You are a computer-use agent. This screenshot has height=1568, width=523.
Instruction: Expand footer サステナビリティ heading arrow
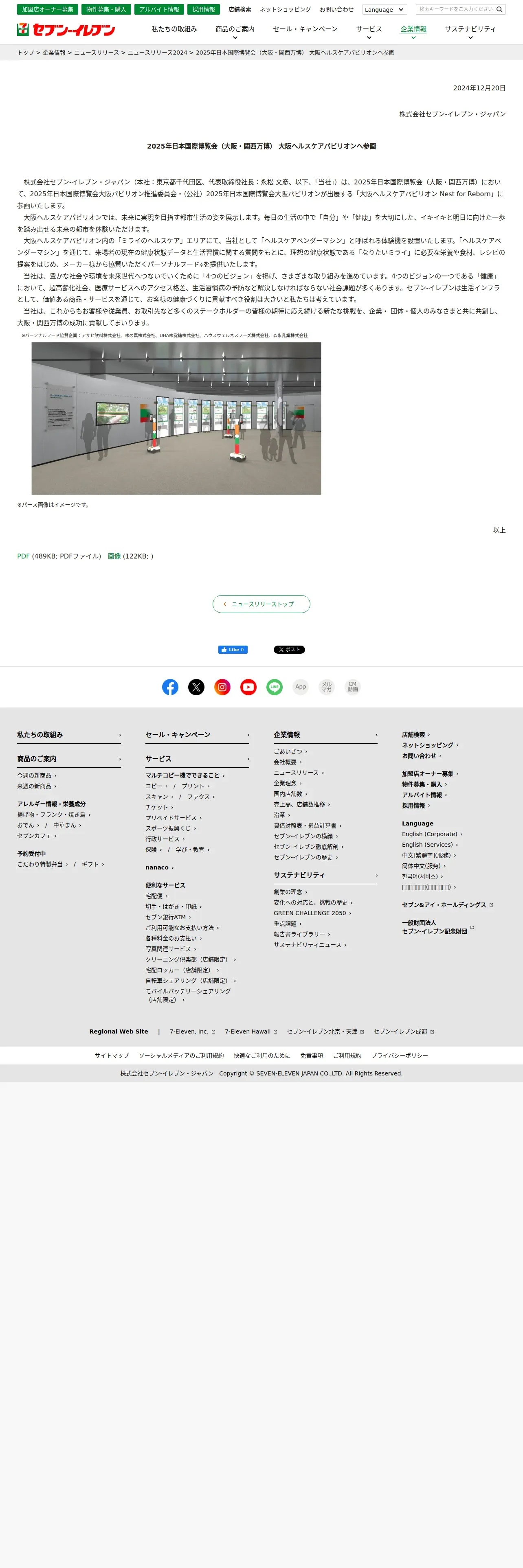376,875
